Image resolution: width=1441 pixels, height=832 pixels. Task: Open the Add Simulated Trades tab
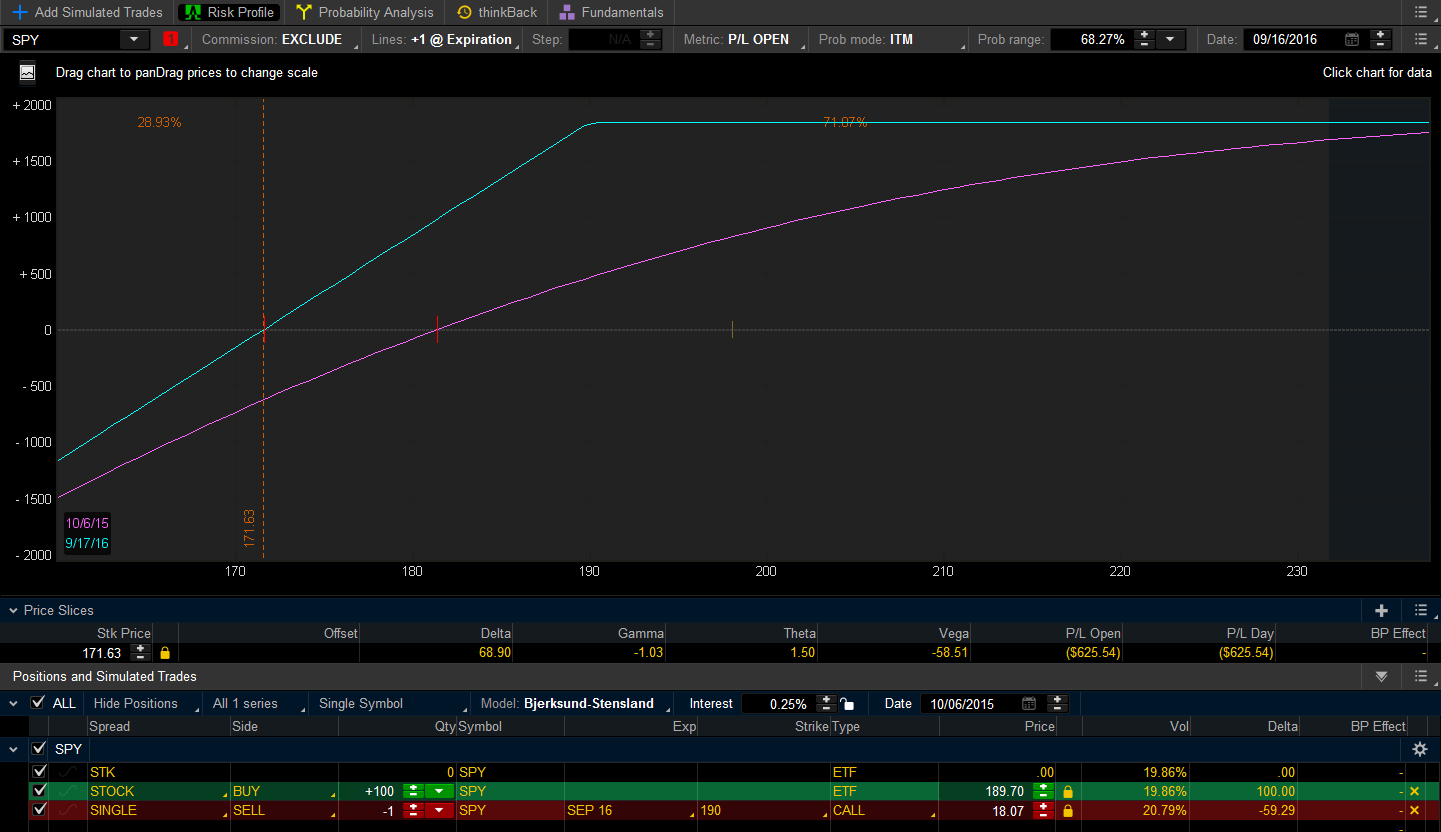tap(86, 12)
